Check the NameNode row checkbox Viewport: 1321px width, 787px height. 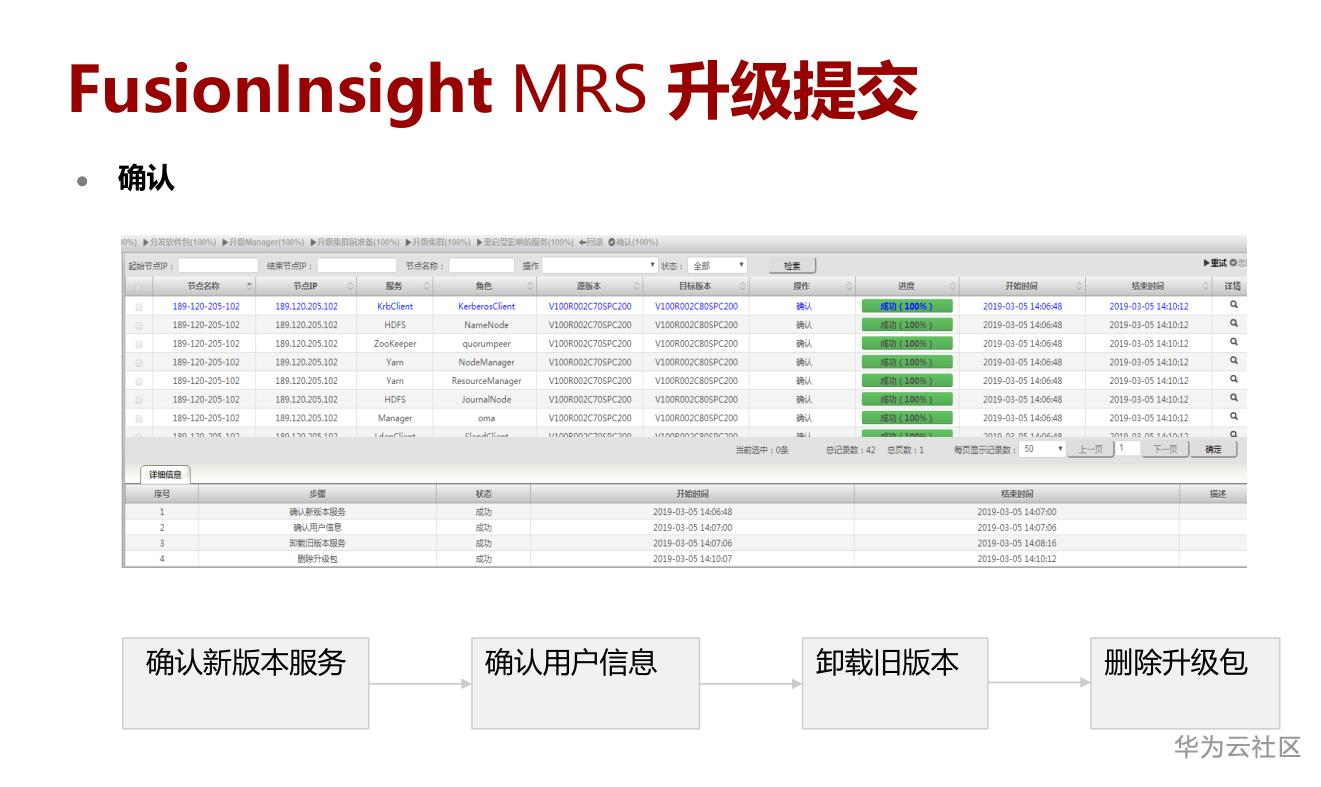[139, 325]
